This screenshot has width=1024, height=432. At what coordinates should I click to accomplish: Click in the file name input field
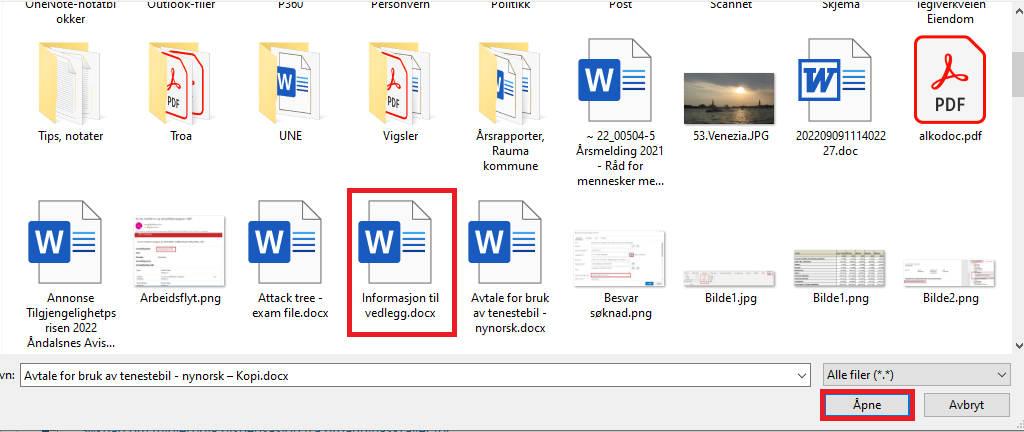click(x=400, y=374)
